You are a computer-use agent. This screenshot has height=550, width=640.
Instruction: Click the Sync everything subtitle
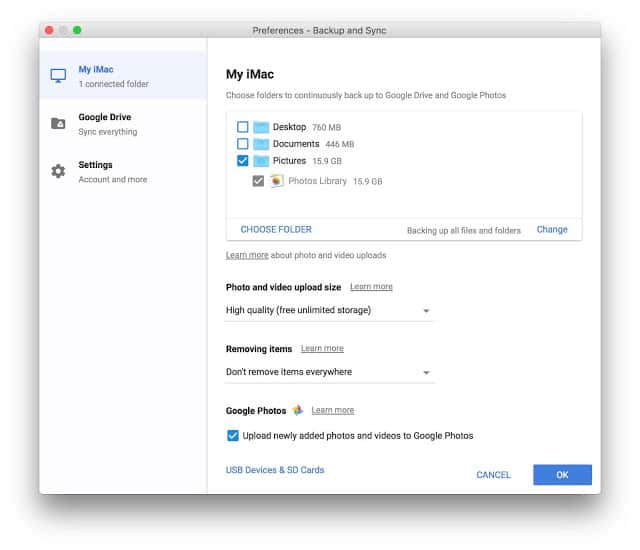pos(108,132)
